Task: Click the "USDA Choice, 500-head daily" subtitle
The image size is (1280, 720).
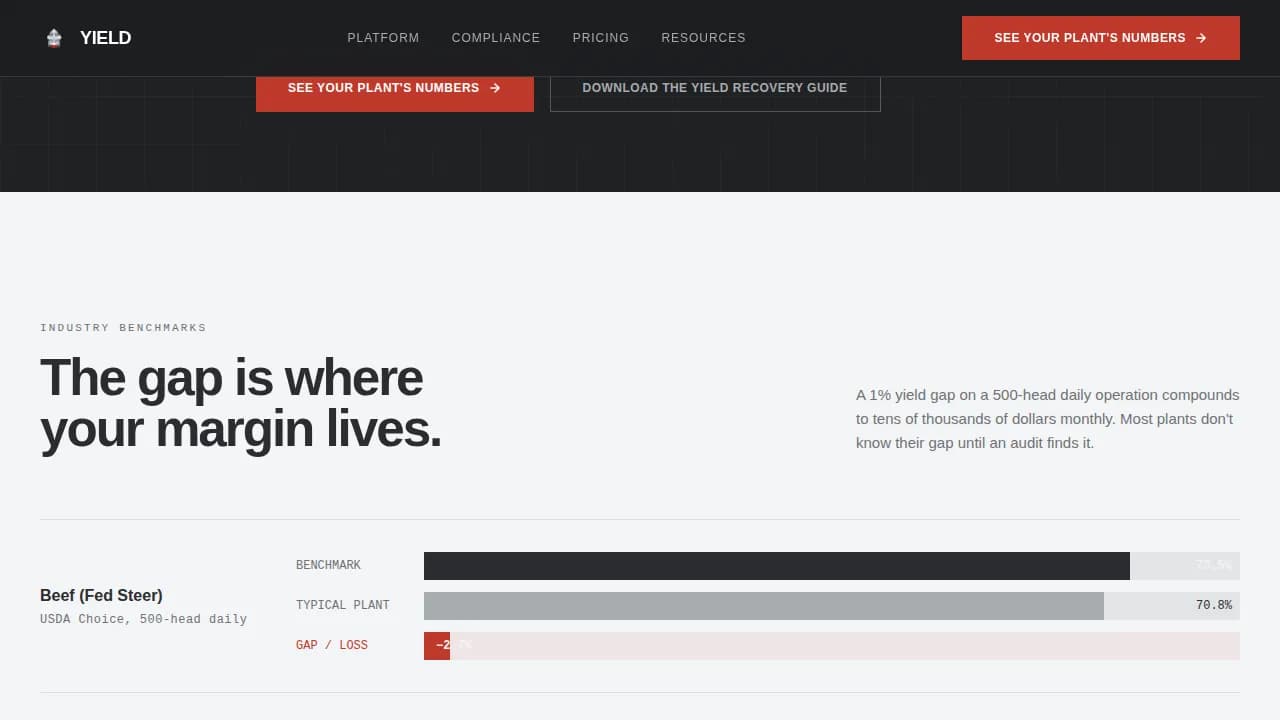Action: pos(143,619)
